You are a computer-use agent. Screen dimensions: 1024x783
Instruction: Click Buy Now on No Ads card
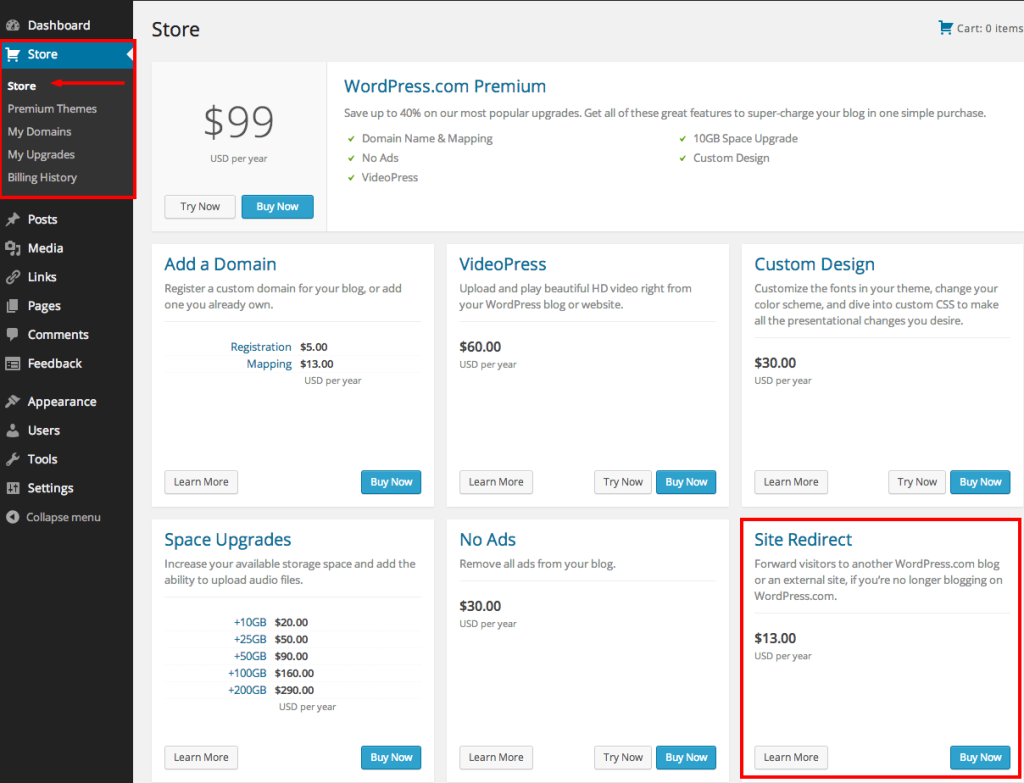coord(686,758)
